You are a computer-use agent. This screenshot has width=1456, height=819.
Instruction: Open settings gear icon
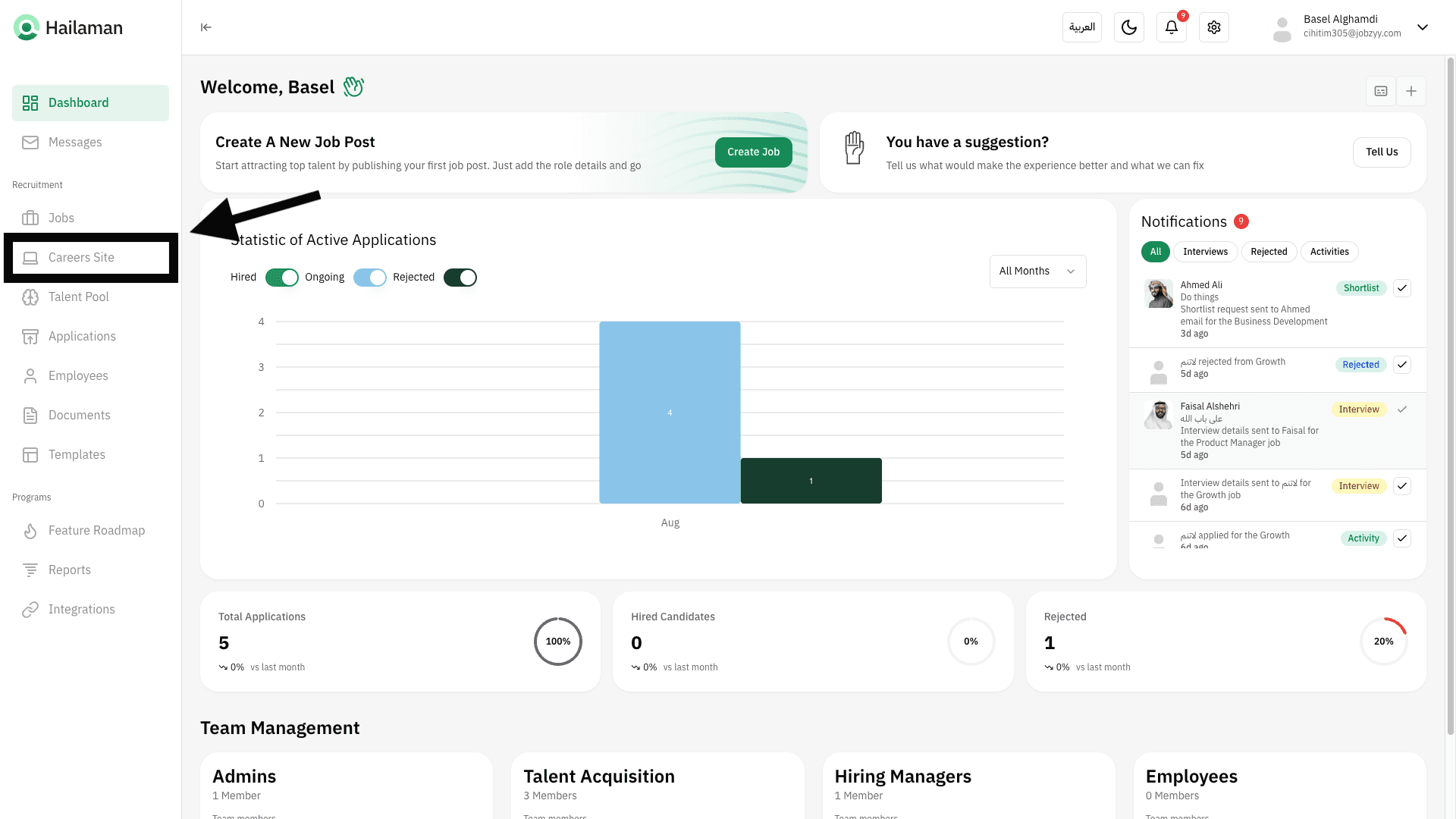point(1213,27)
